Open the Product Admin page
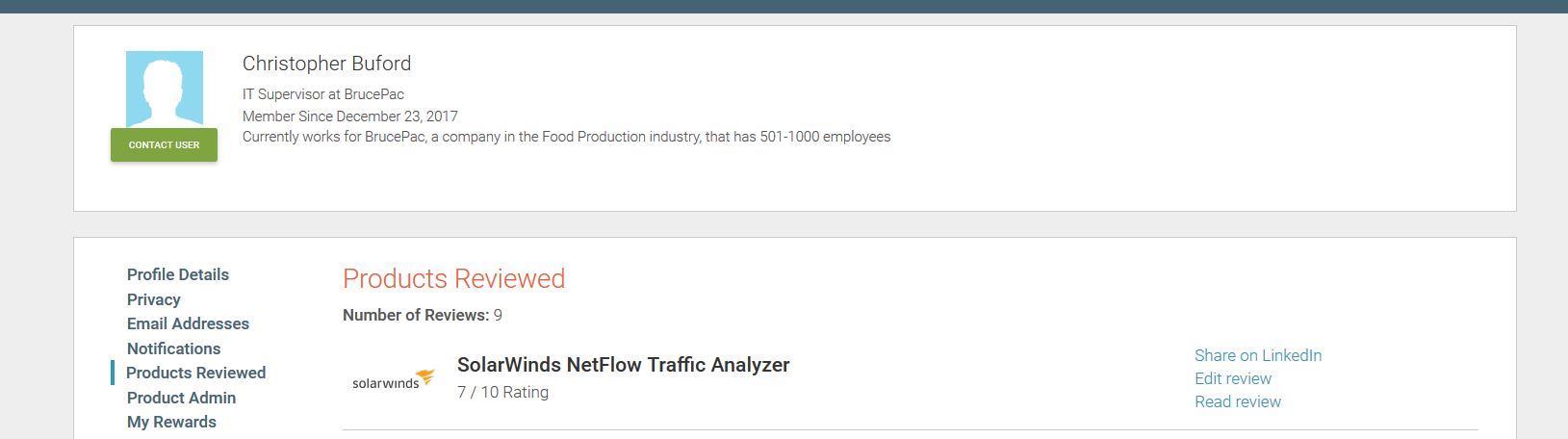Viewport: 1568px width, 439px height. [181, 398]
